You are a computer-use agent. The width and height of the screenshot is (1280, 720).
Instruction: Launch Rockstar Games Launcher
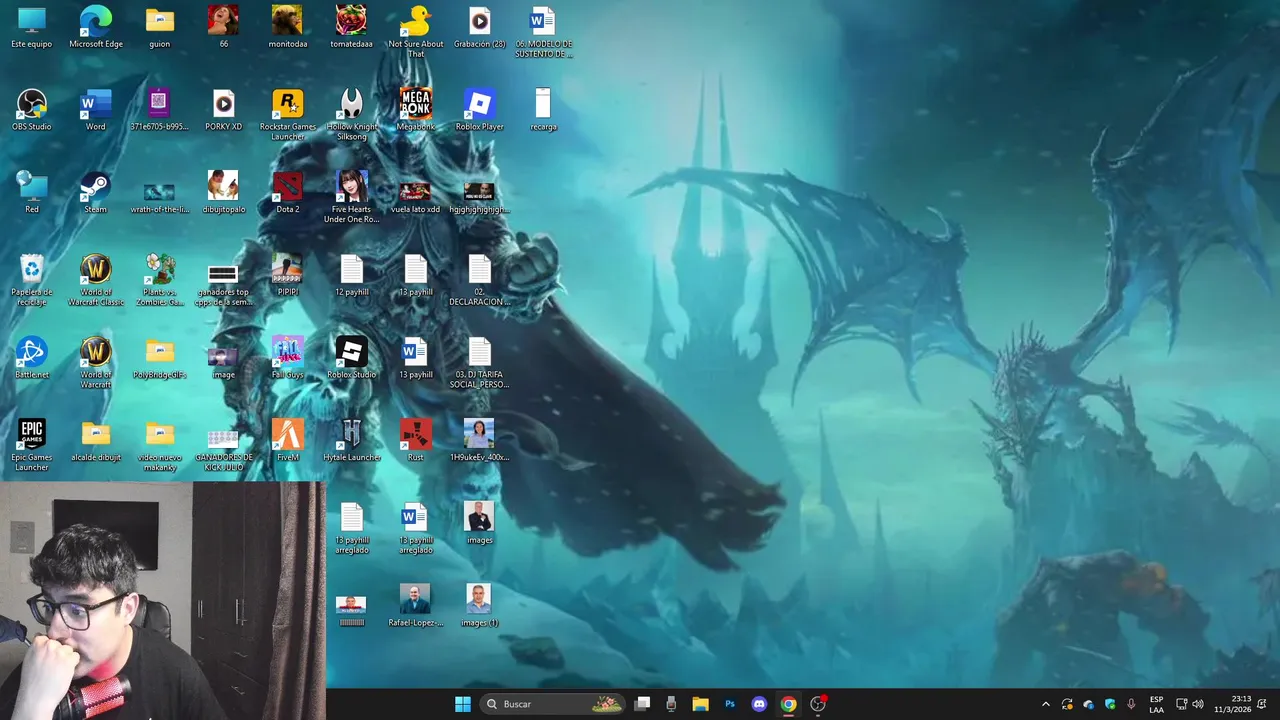[288, 114]
